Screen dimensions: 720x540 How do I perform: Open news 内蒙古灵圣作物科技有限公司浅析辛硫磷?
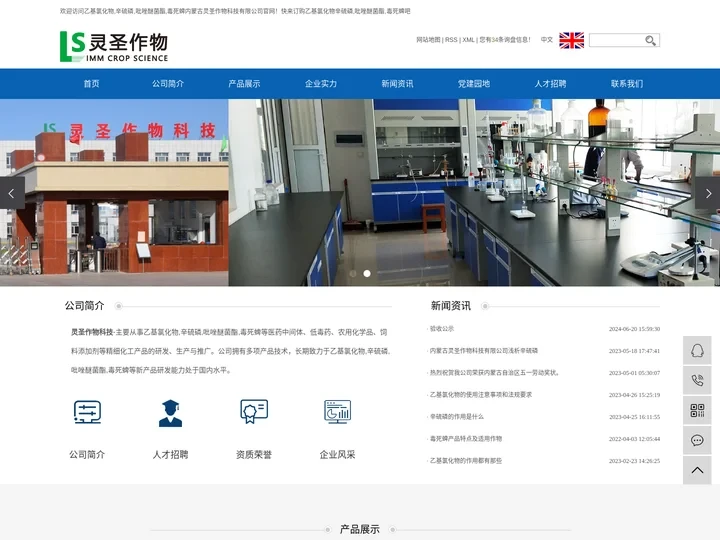click(x=484, y=351)
